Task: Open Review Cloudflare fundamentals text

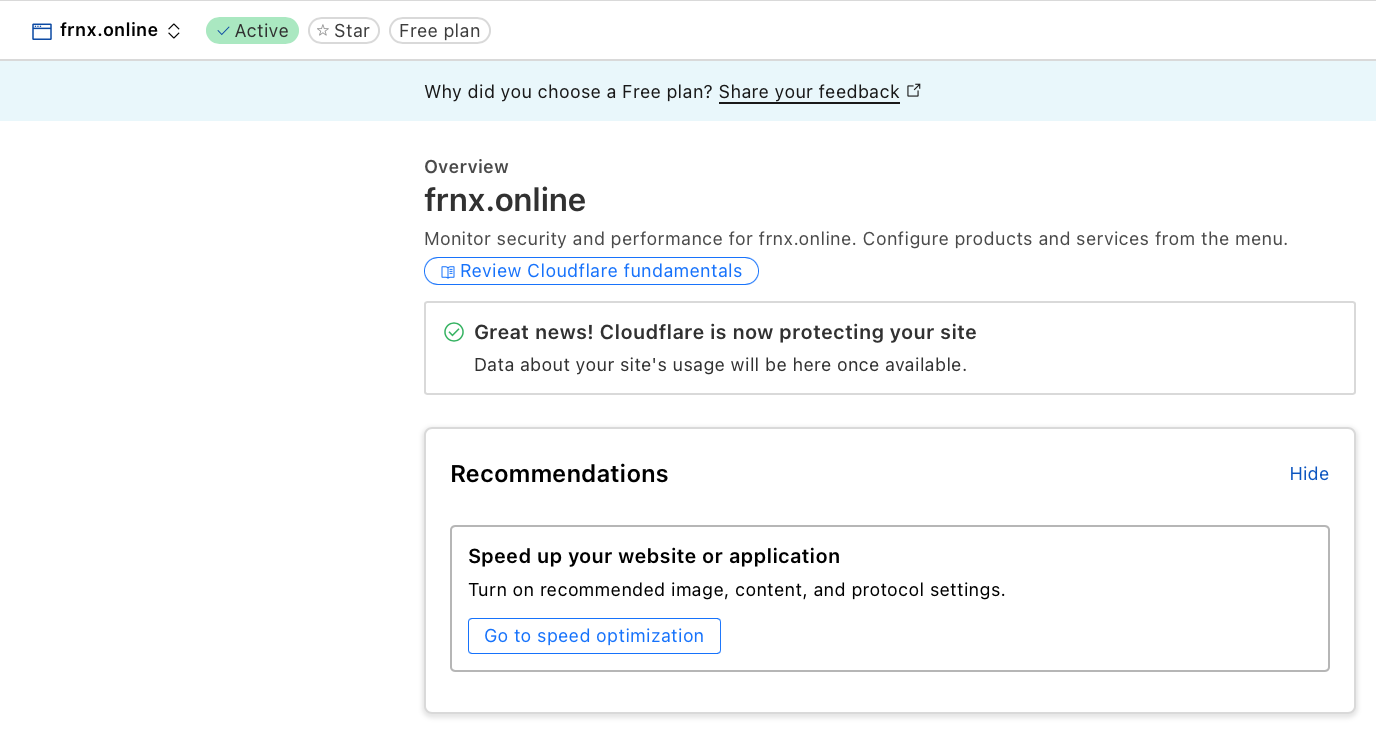Action: pyautogui.click(x=601, y=271)
